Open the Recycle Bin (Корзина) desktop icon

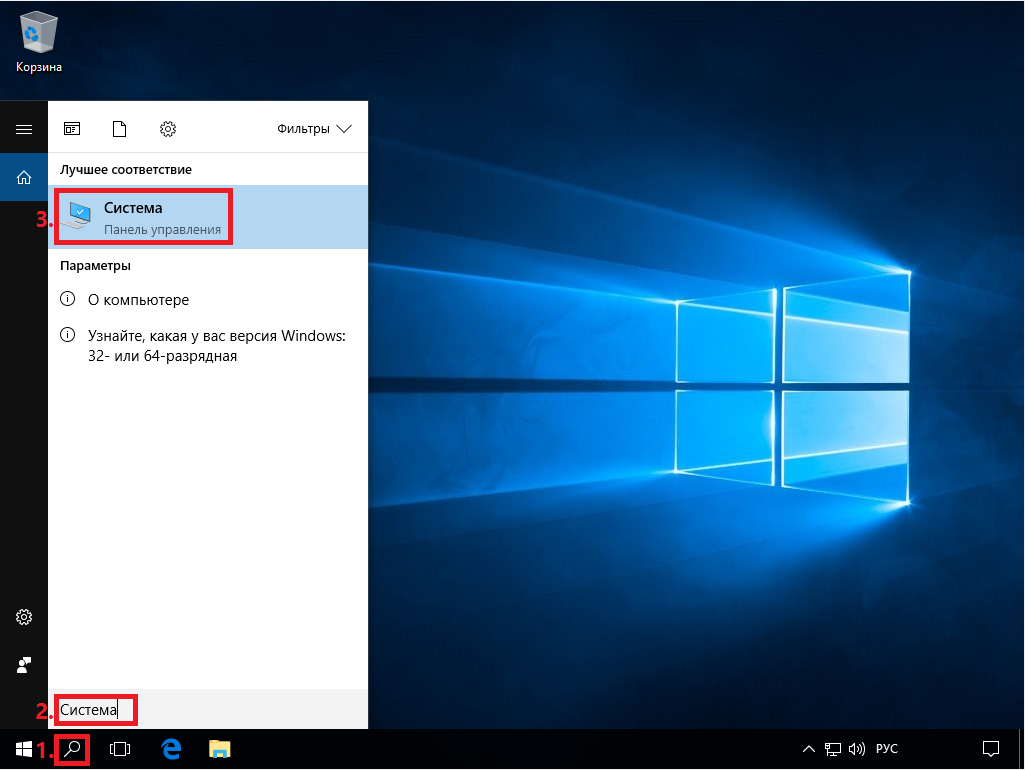click(38, 40)
